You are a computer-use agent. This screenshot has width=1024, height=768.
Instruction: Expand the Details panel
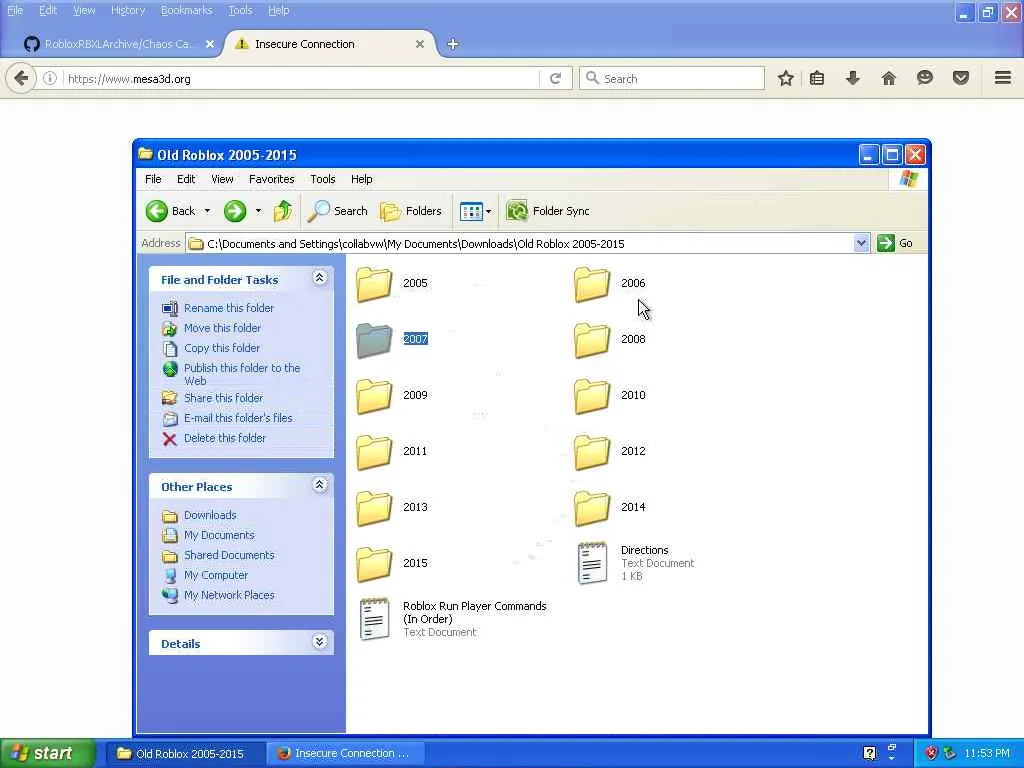tap(319, 642)
